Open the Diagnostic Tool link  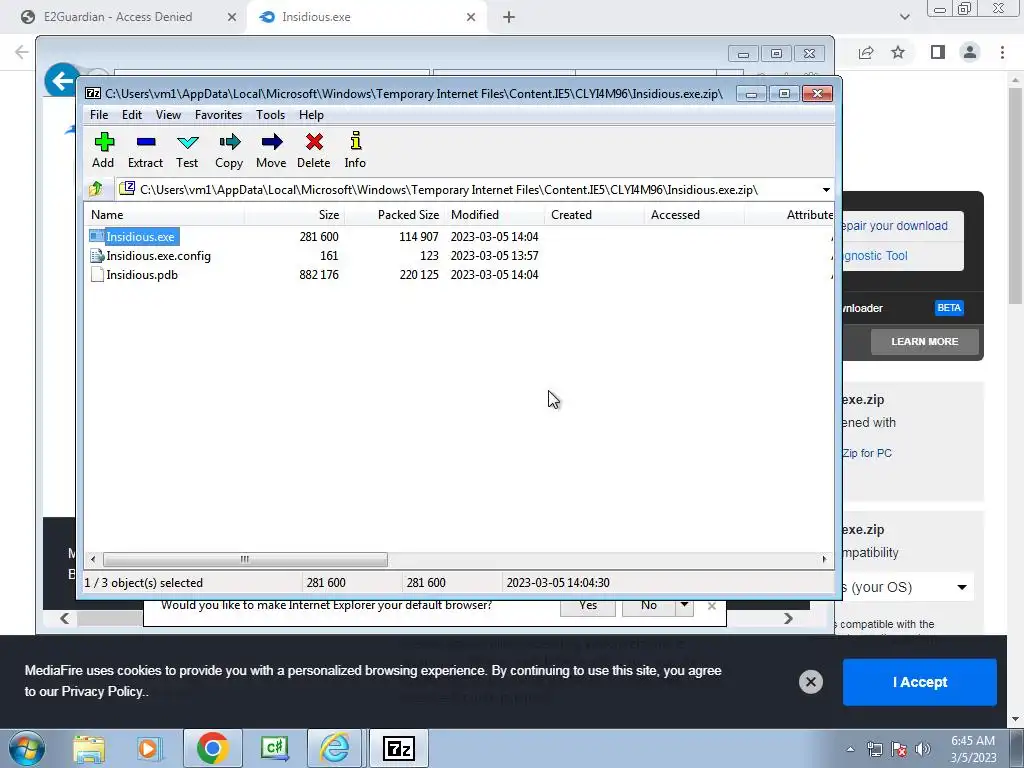874,256
